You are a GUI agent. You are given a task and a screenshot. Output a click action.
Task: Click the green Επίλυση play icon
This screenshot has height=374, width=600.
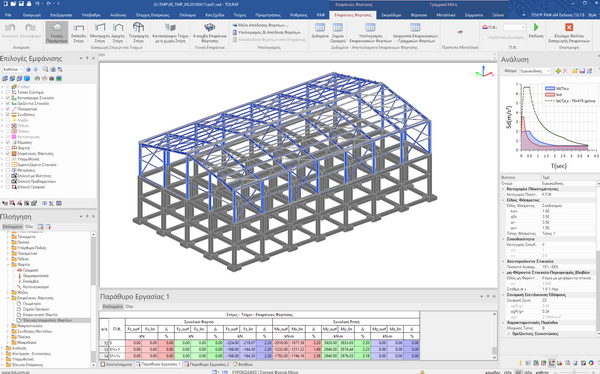click(x=536, y=27)
